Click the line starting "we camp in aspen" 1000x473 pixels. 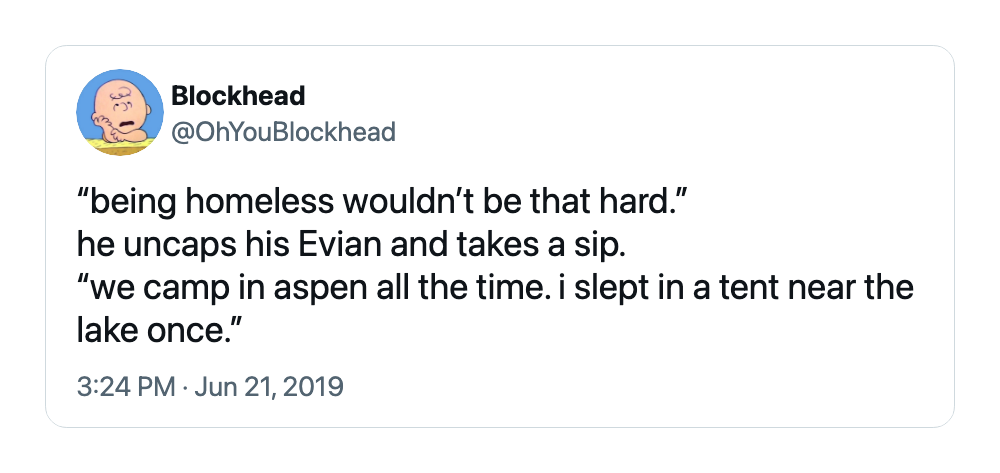(x=496, y=287)
